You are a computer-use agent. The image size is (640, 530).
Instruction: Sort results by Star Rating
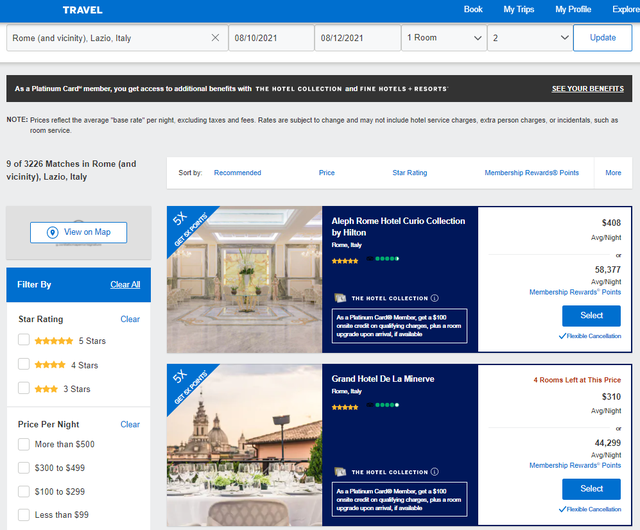(410, 173)
